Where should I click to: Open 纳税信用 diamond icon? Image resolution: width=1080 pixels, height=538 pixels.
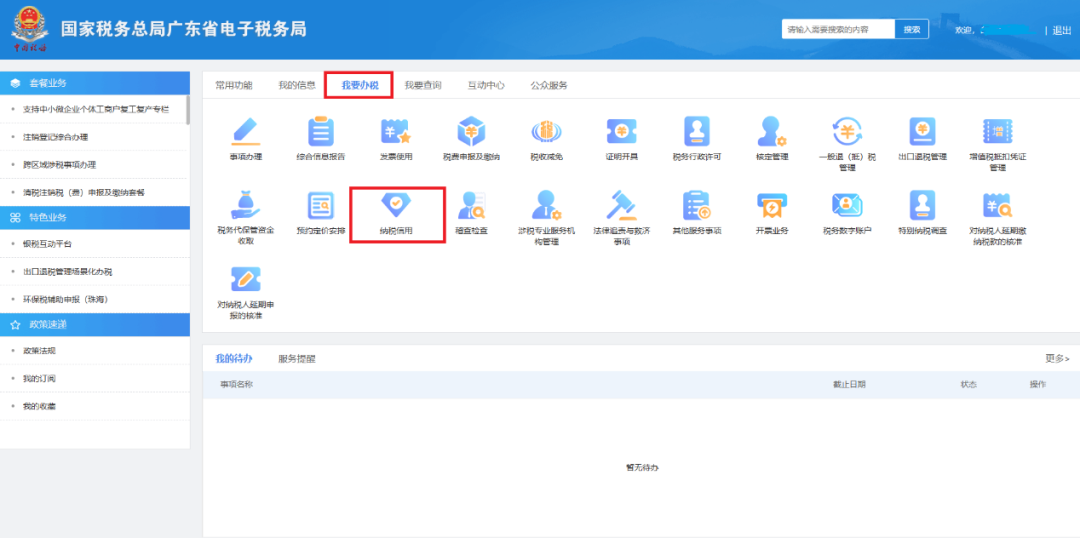pos(396,205)
